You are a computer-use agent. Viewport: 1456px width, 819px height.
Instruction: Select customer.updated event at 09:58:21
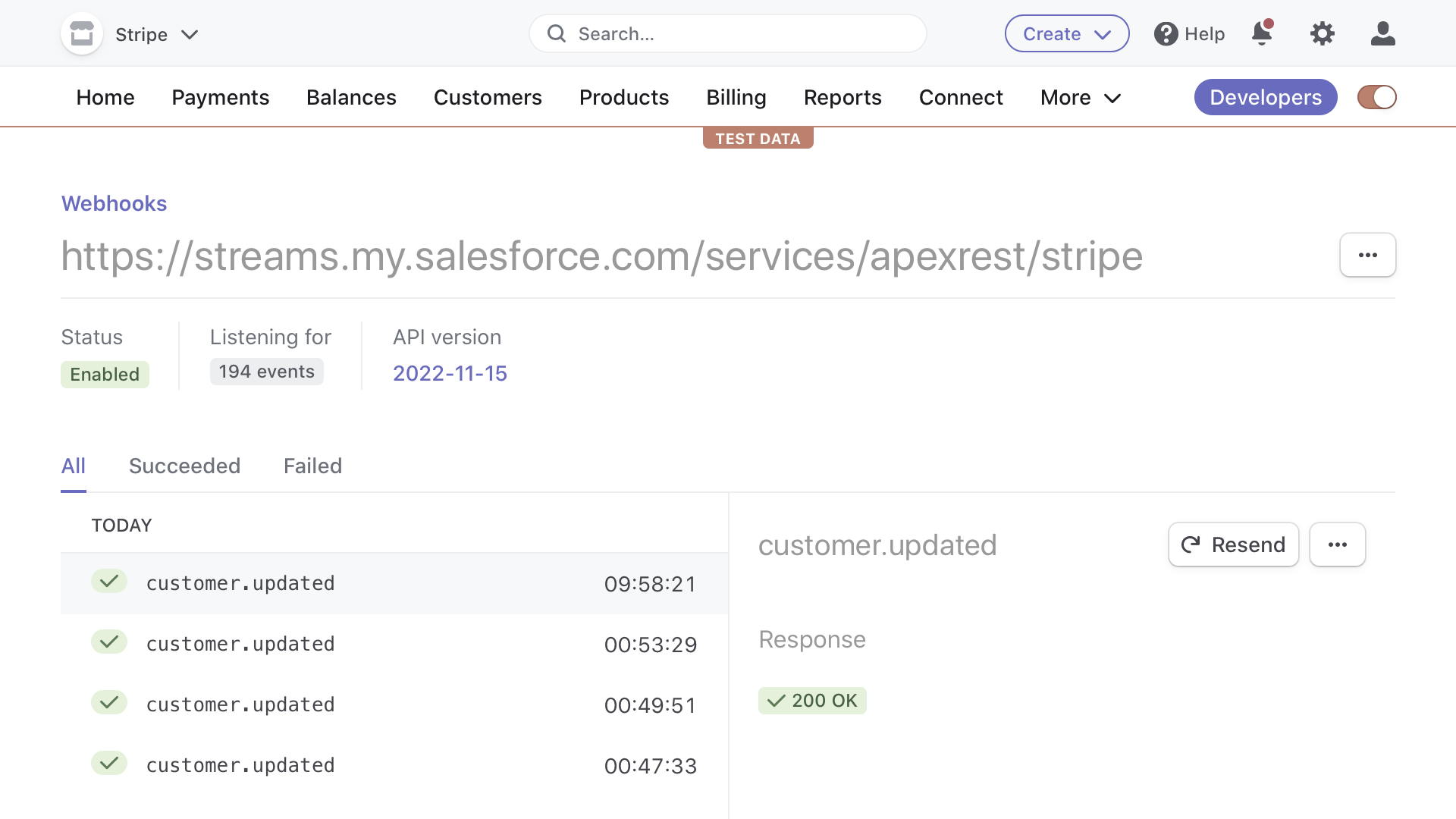394,583
